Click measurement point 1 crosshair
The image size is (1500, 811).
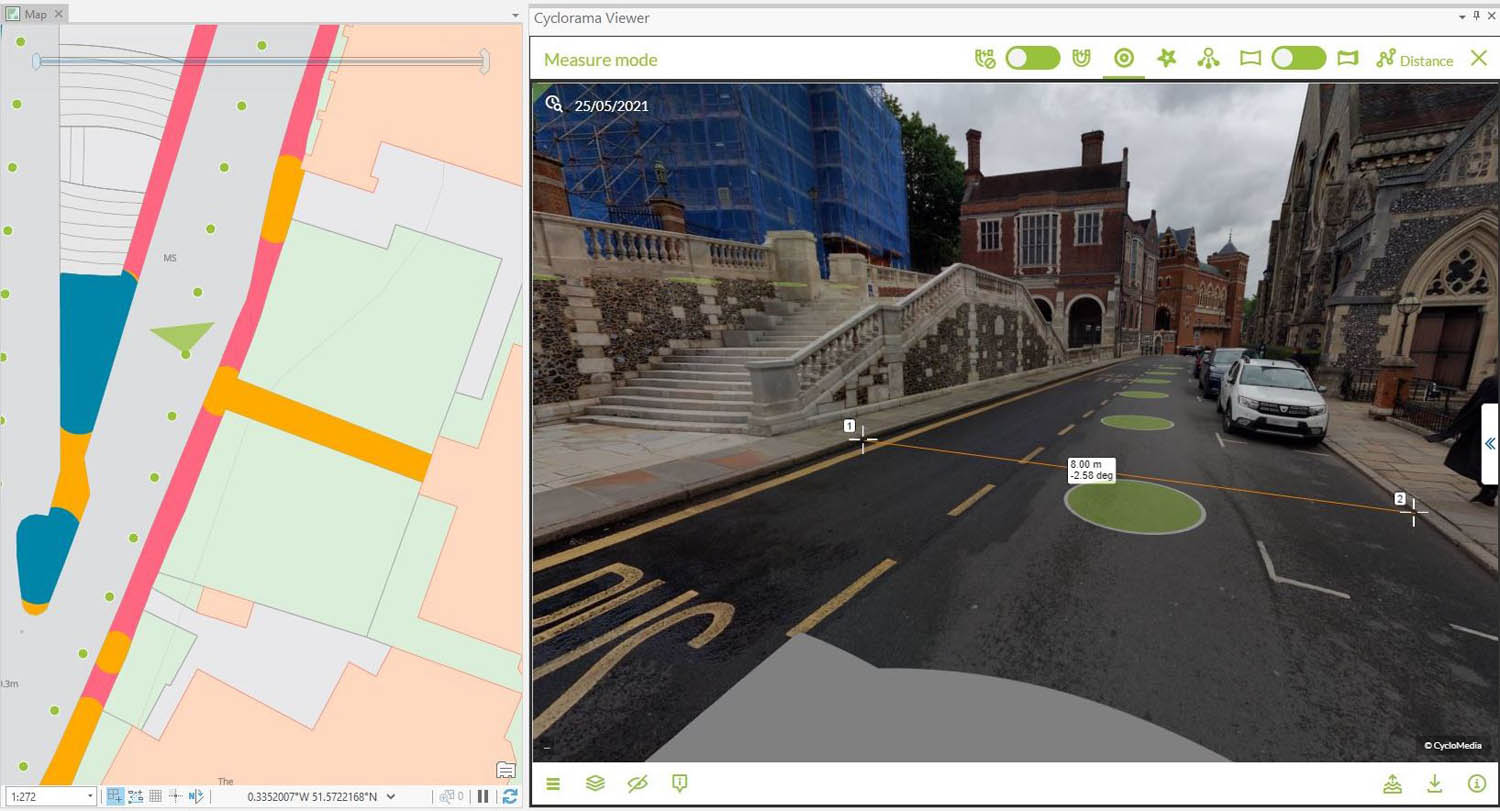coord(863,439)
